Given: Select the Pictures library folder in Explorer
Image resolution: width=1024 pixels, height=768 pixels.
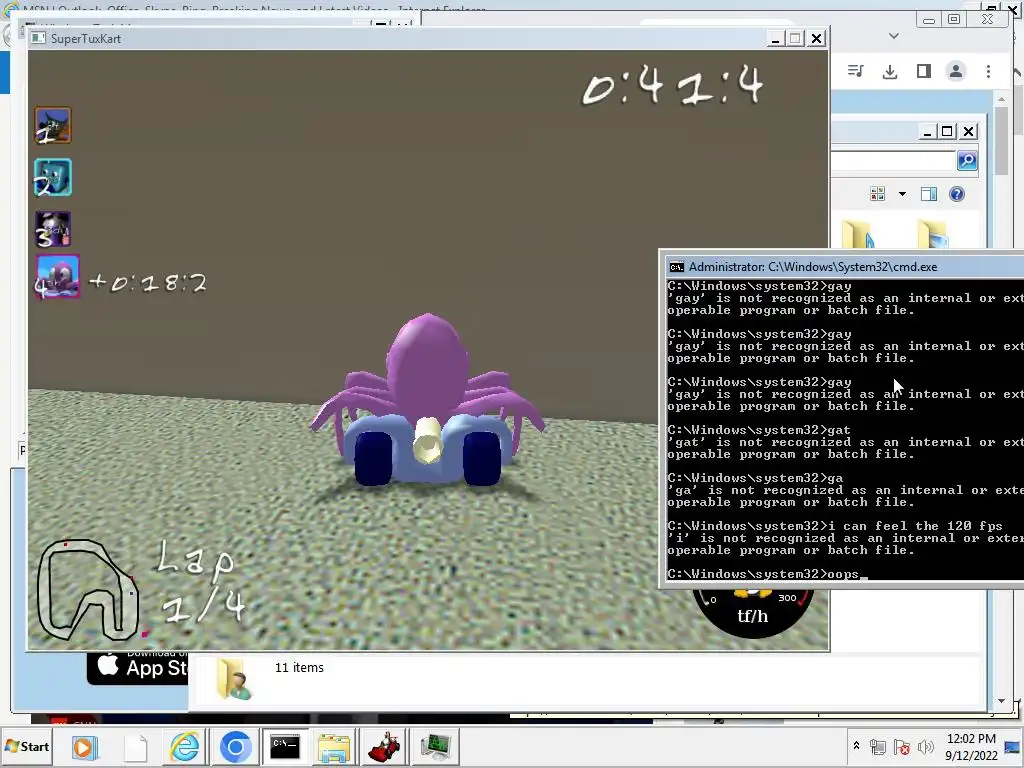Looking at the screenshot, I should [933, 235].
